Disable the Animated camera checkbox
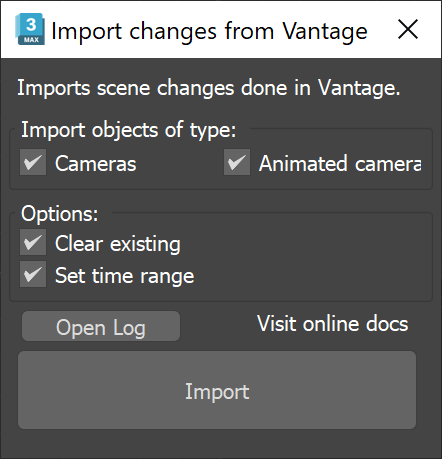Viewport: 442px width, 459px height. (237, 162)
